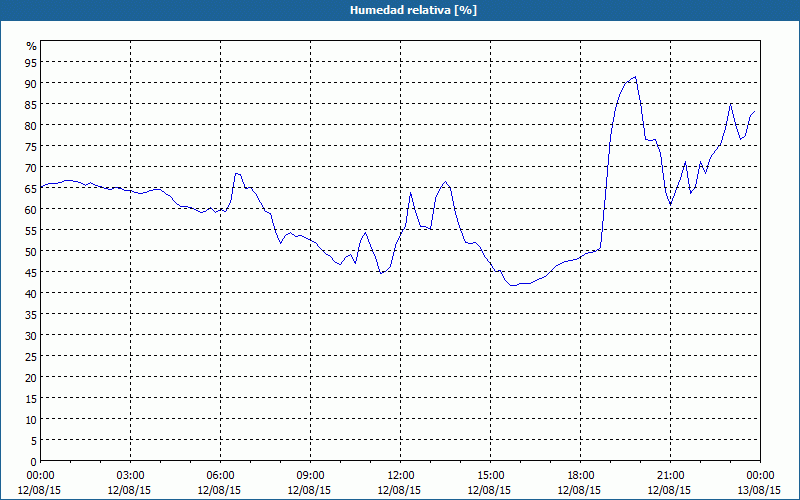This screenshot has height=500, width=800.
Task: Click the 18:00 time axis label
Action: click(581, 476)
